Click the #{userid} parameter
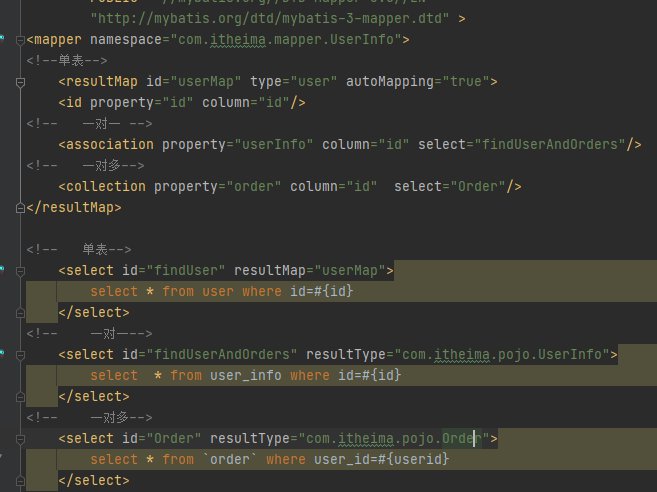The image size is (657, 492). pos(414,459)
